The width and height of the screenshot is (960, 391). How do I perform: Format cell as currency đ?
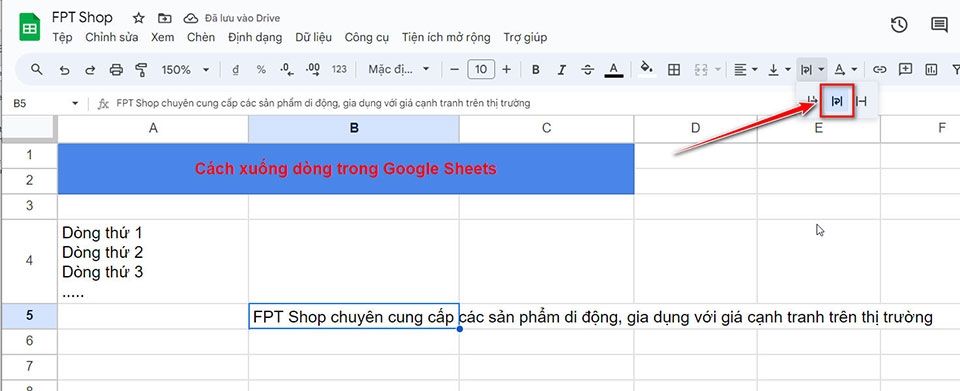pyautogui.click(x=236, y=70)
